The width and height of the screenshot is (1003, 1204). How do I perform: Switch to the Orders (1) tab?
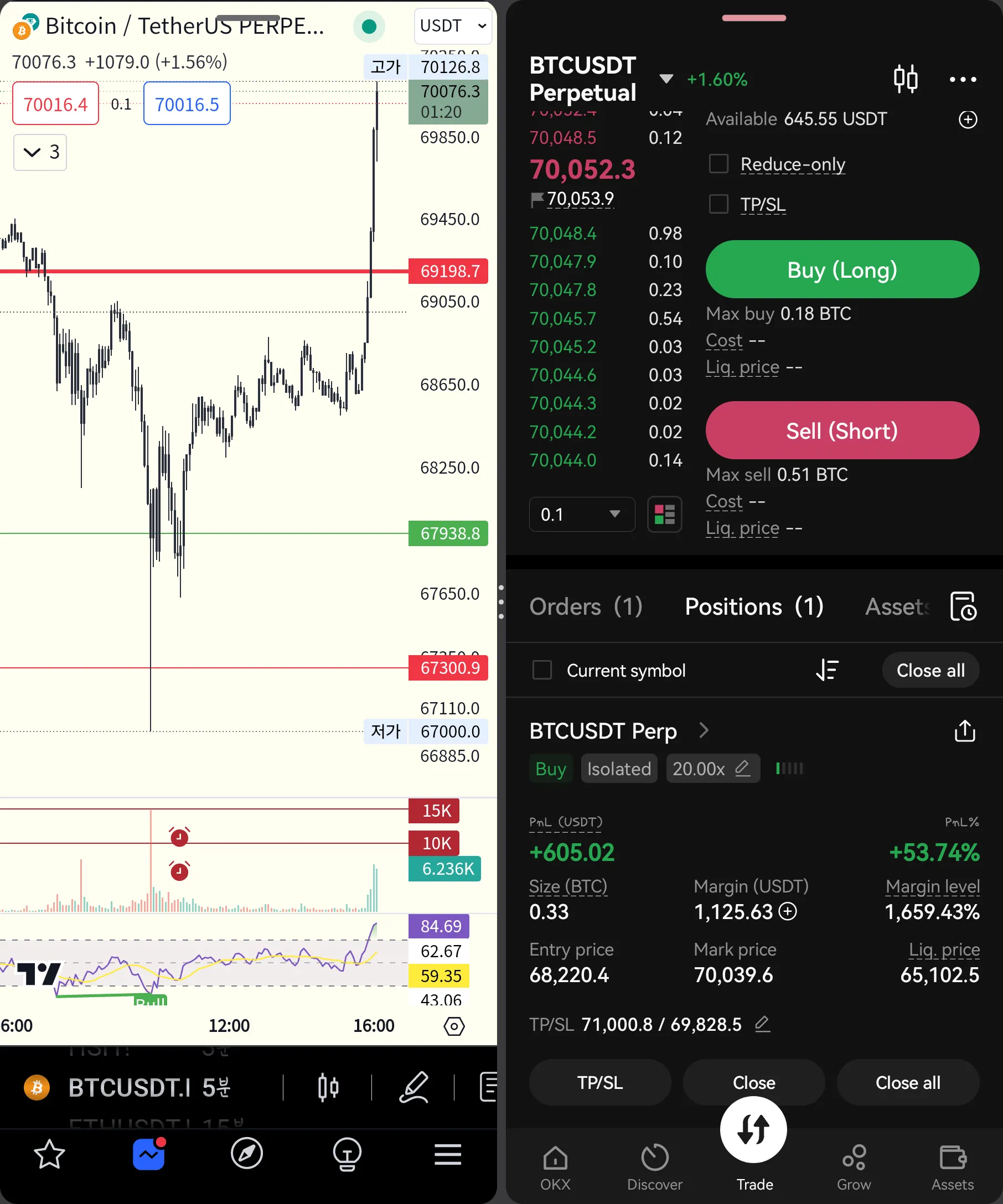(586, 606)
